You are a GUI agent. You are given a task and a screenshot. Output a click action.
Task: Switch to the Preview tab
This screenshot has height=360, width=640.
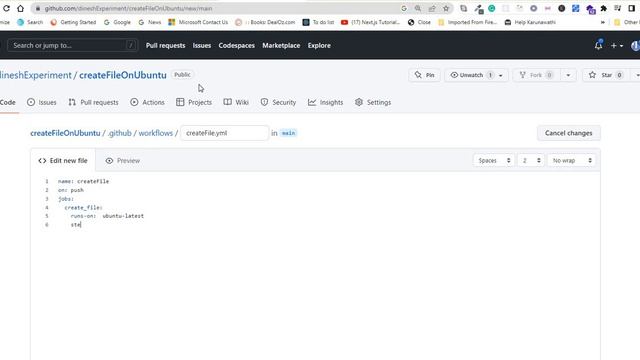coord(122,161)
